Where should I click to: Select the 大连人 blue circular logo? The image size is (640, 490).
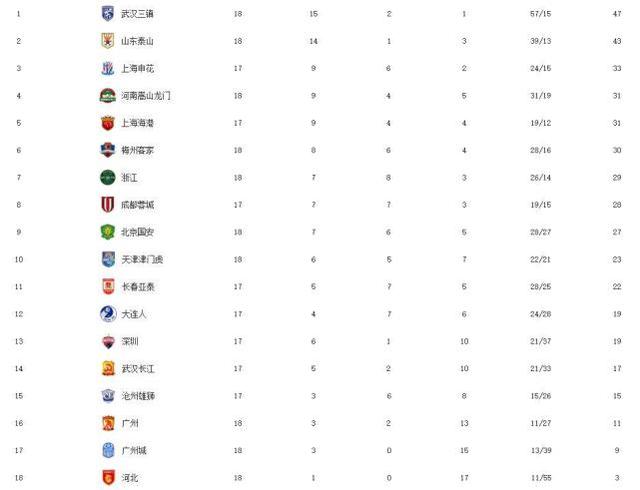point(108,314)
